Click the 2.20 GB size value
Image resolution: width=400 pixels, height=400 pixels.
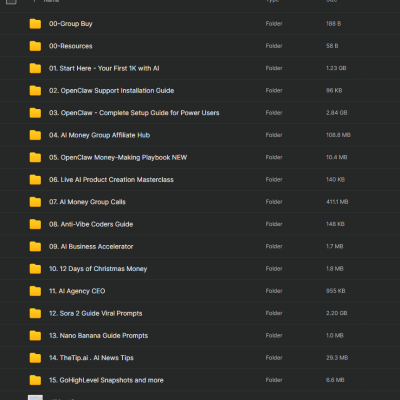[x=337, y=313]
